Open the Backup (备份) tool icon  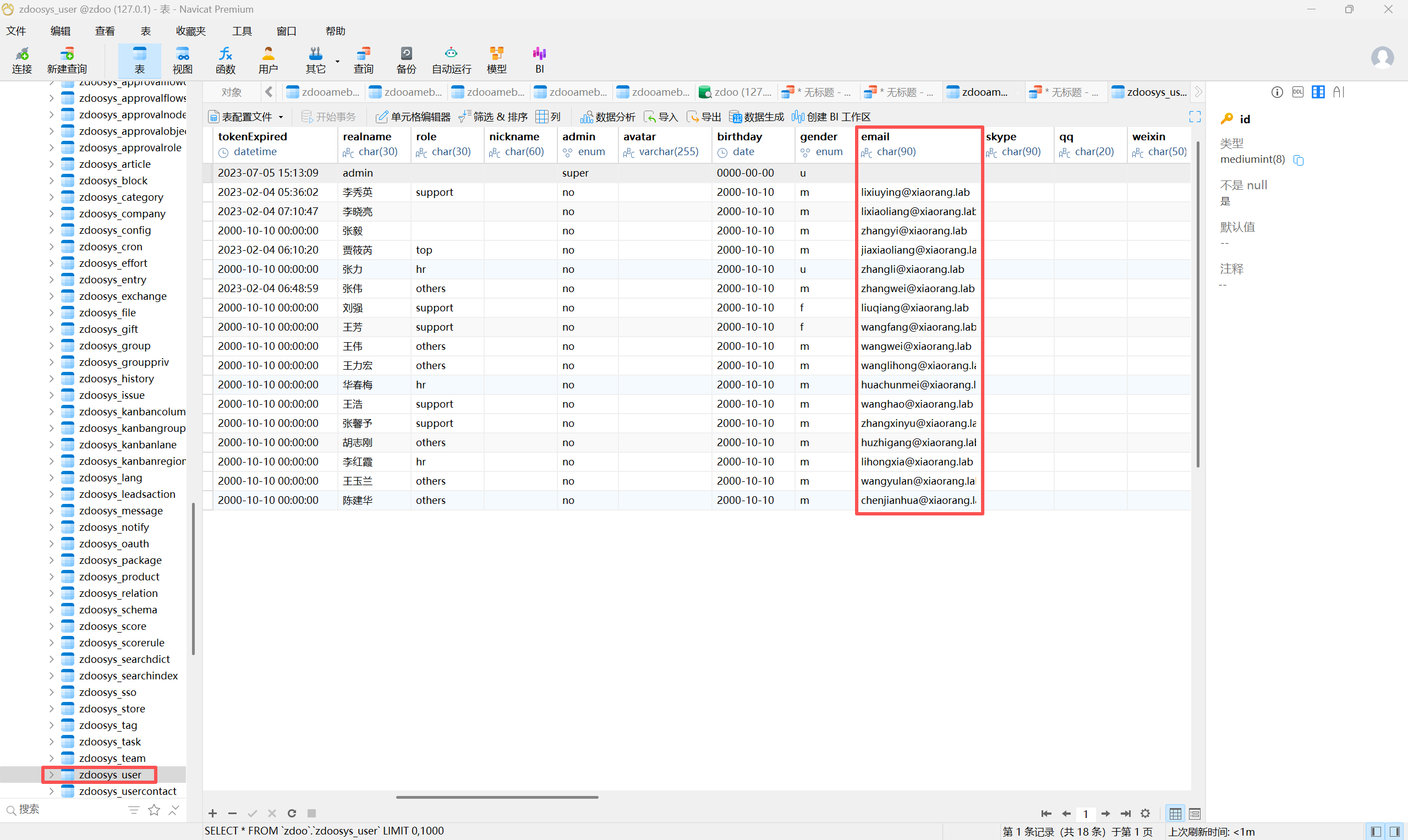tap(406, 60)
